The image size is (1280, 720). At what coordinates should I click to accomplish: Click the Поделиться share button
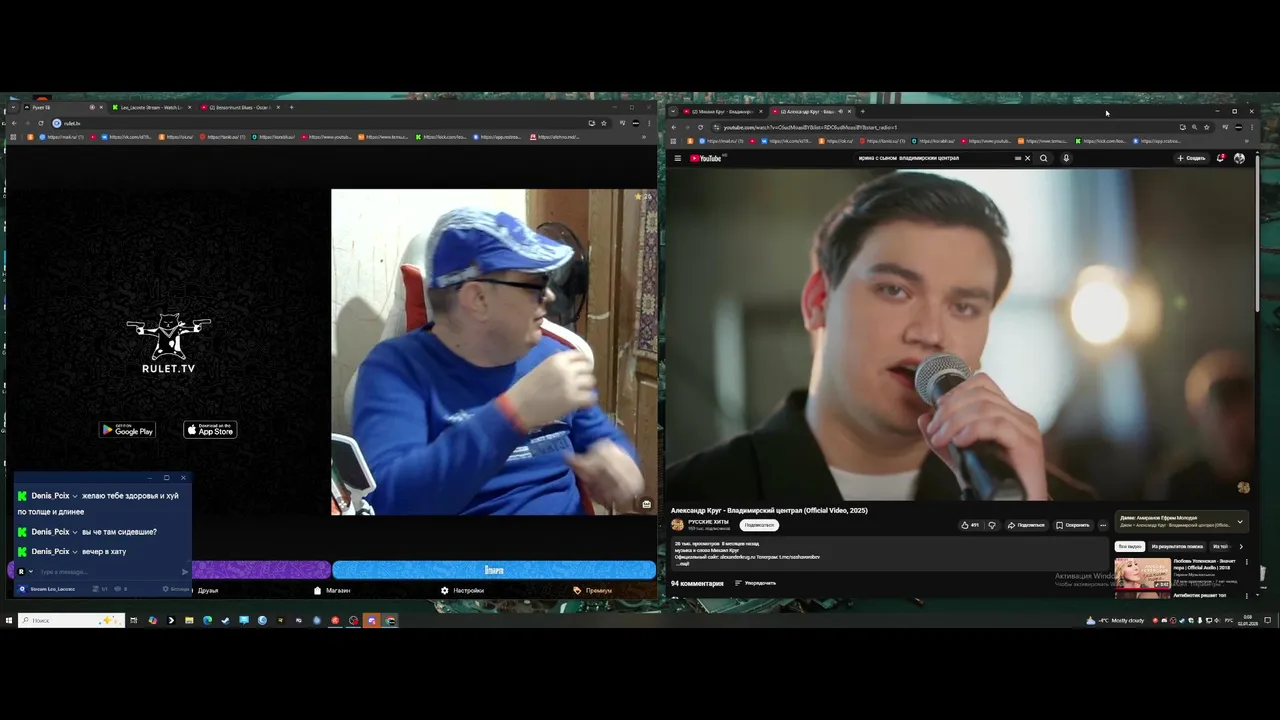pos(1026,525)
